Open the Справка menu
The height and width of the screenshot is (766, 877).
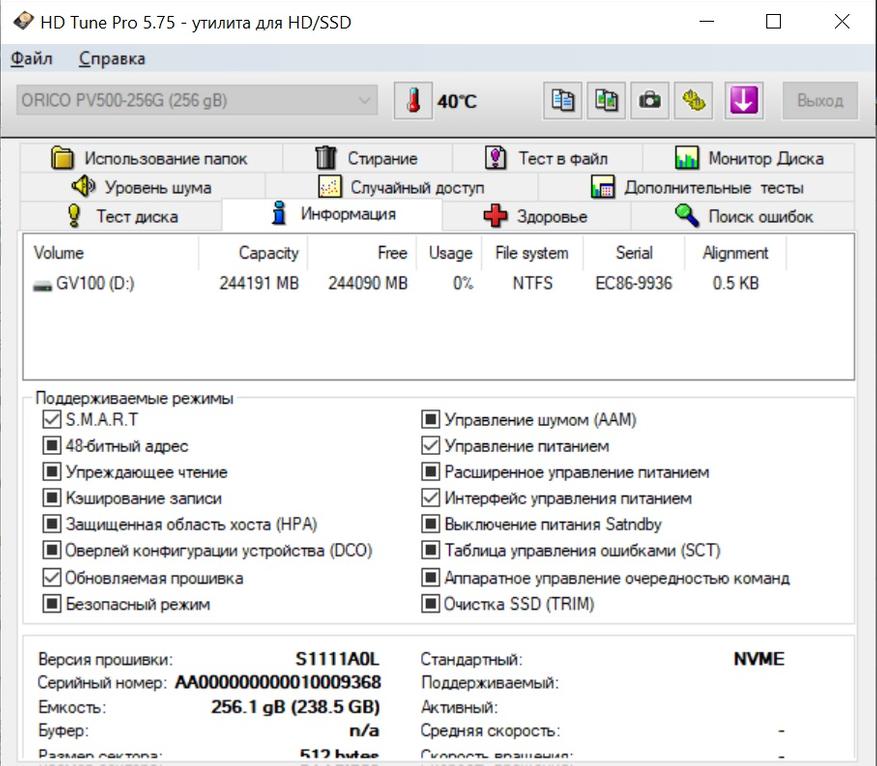pyautogui.click(x=112, y=59)
